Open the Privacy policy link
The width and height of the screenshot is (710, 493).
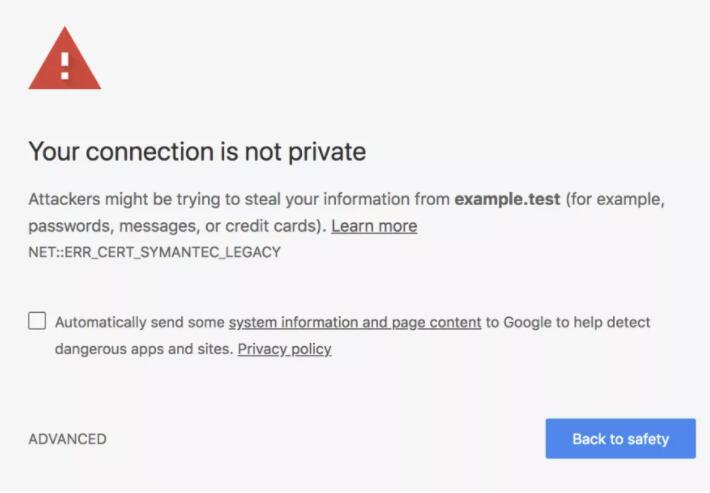[x=284, y=349]
